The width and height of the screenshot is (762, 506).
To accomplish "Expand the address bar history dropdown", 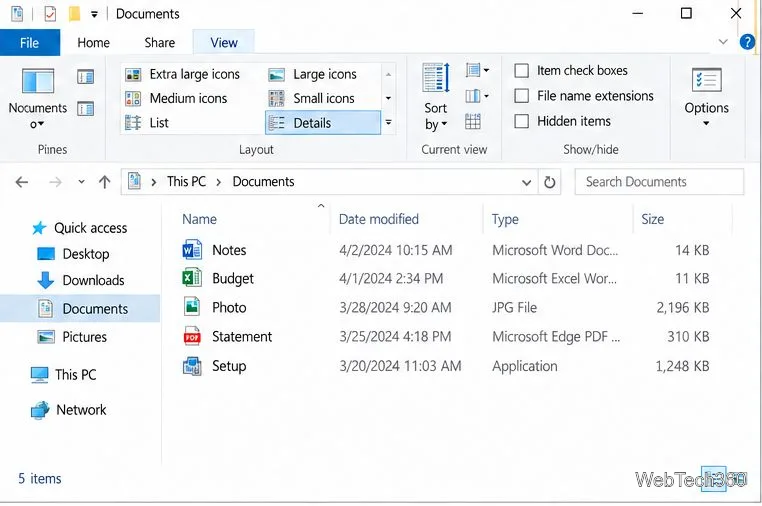I will [526, 183].
